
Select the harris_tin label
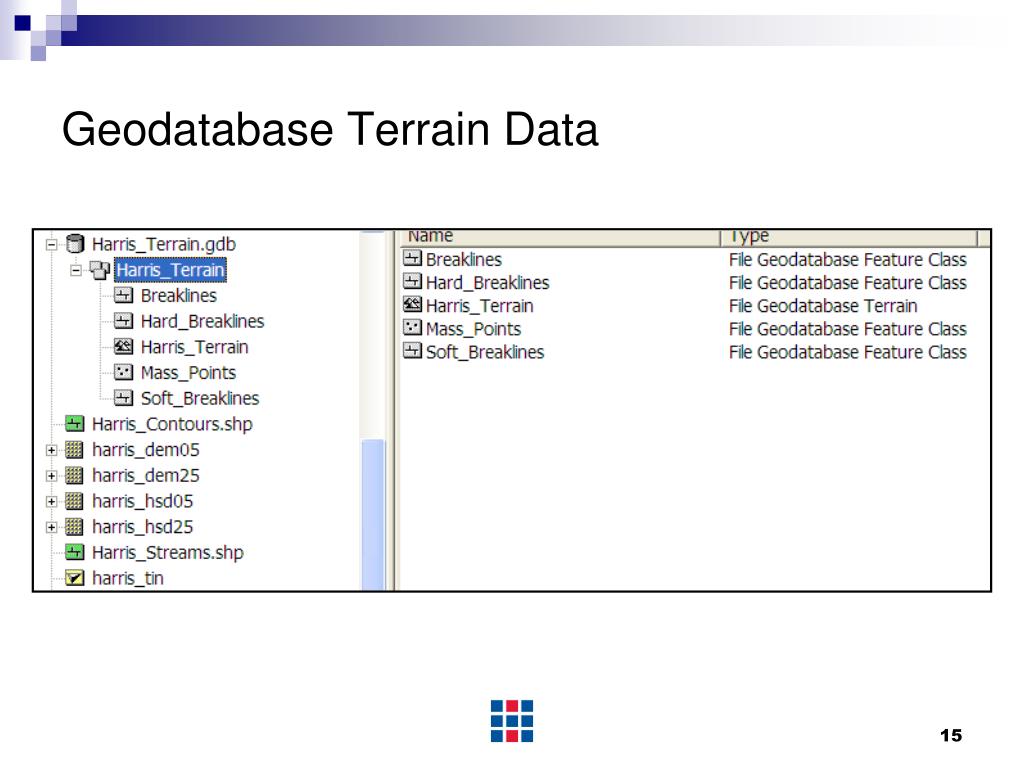[127, 578]
